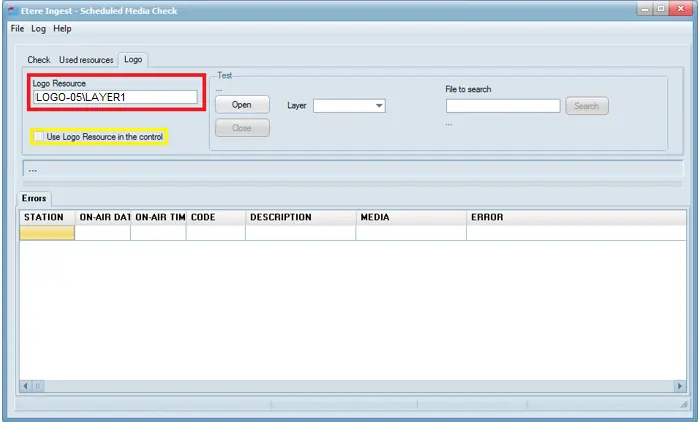
Task: Click the Logo Resource text field
Action: [115, 97]
